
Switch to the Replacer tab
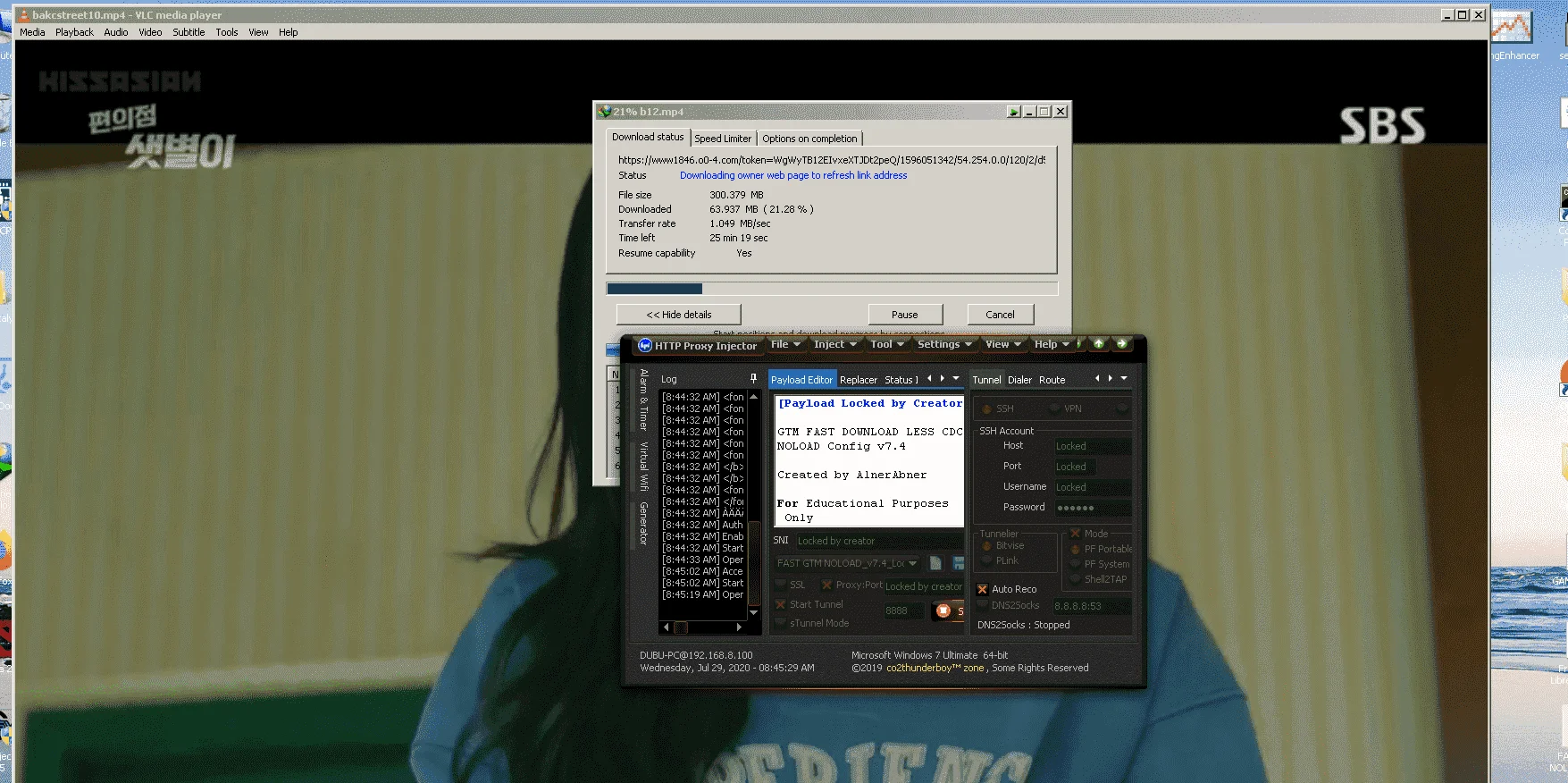click(x=859, y=380)
